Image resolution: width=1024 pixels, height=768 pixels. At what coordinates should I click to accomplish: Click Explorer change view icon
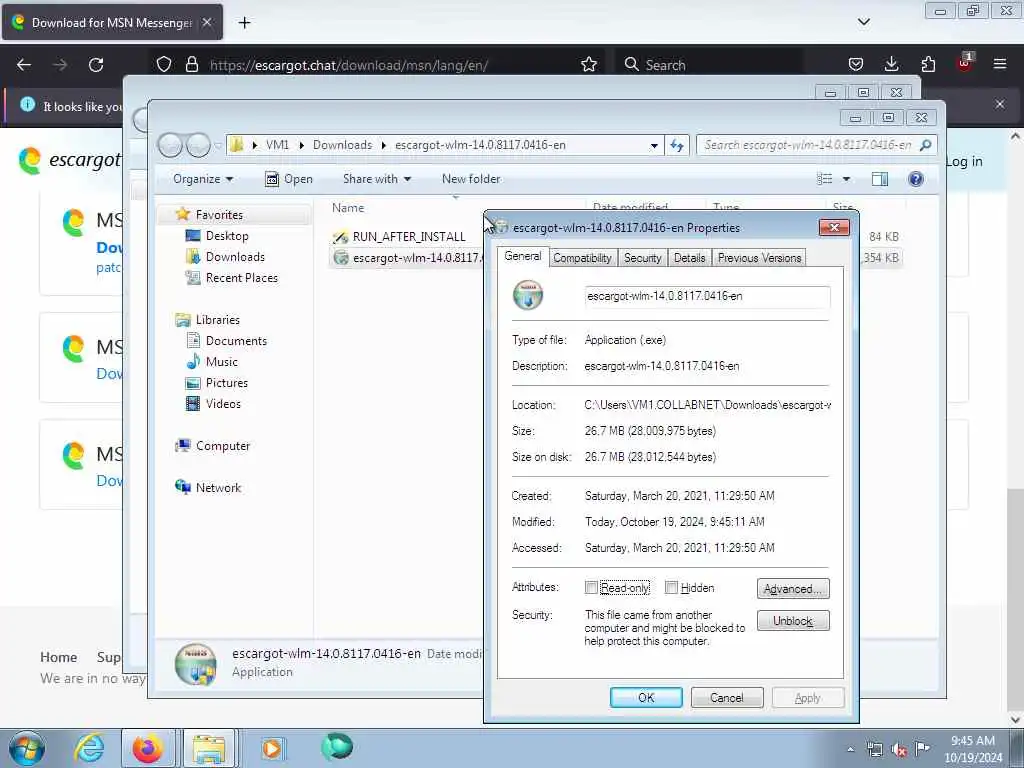(825, 179)
